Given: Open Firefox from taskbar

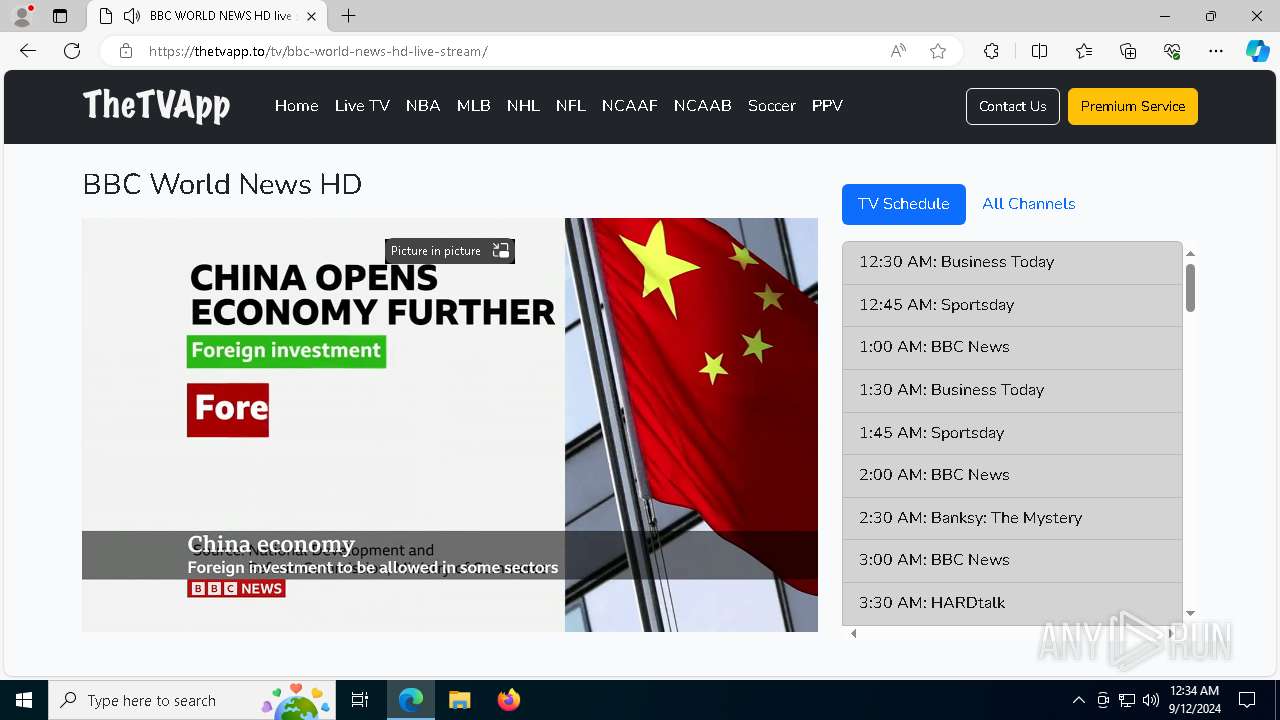Looking at the screenshot, I should 509,700.
